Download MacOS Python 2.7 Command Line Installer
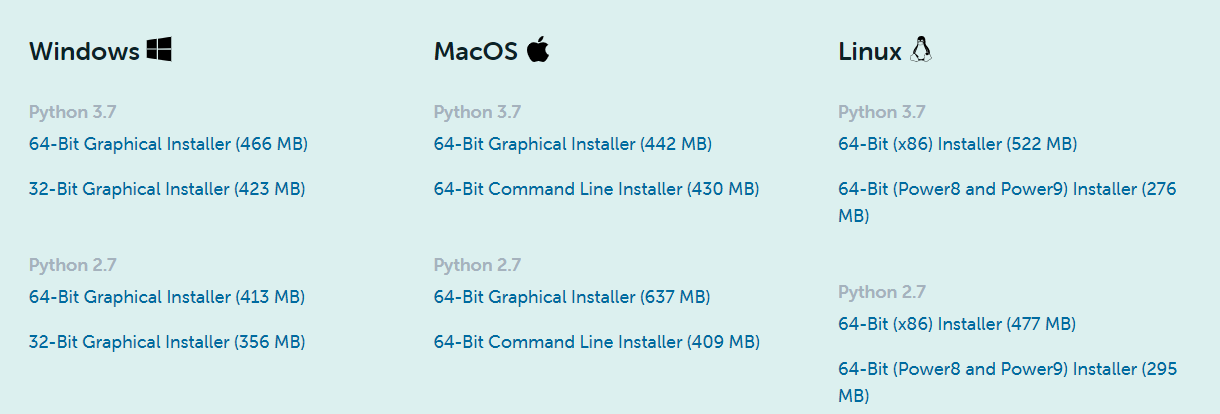 tap(597, 342)
